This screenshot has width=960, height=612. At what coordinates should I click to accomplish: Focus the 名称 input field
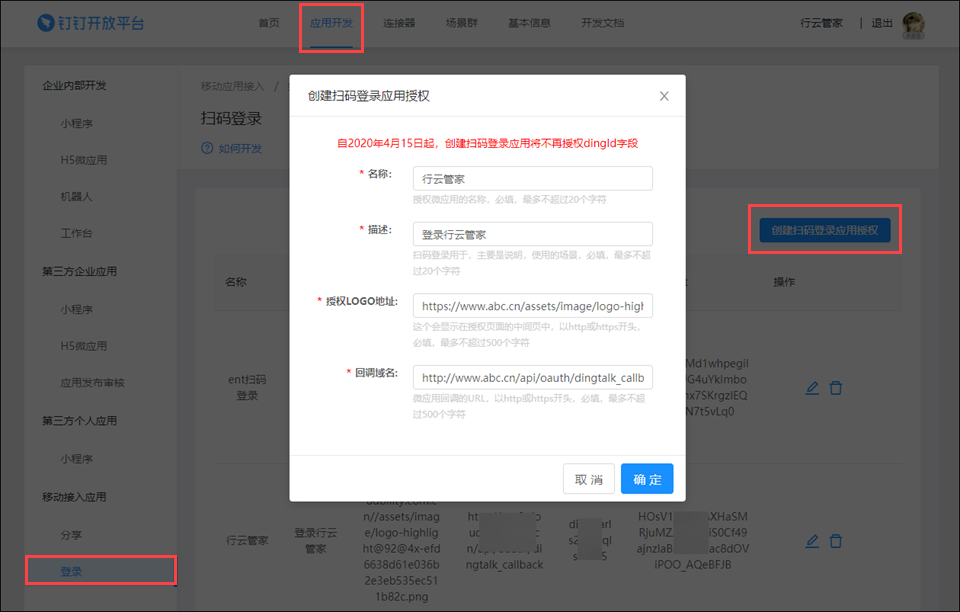click(x=532, y=178)
